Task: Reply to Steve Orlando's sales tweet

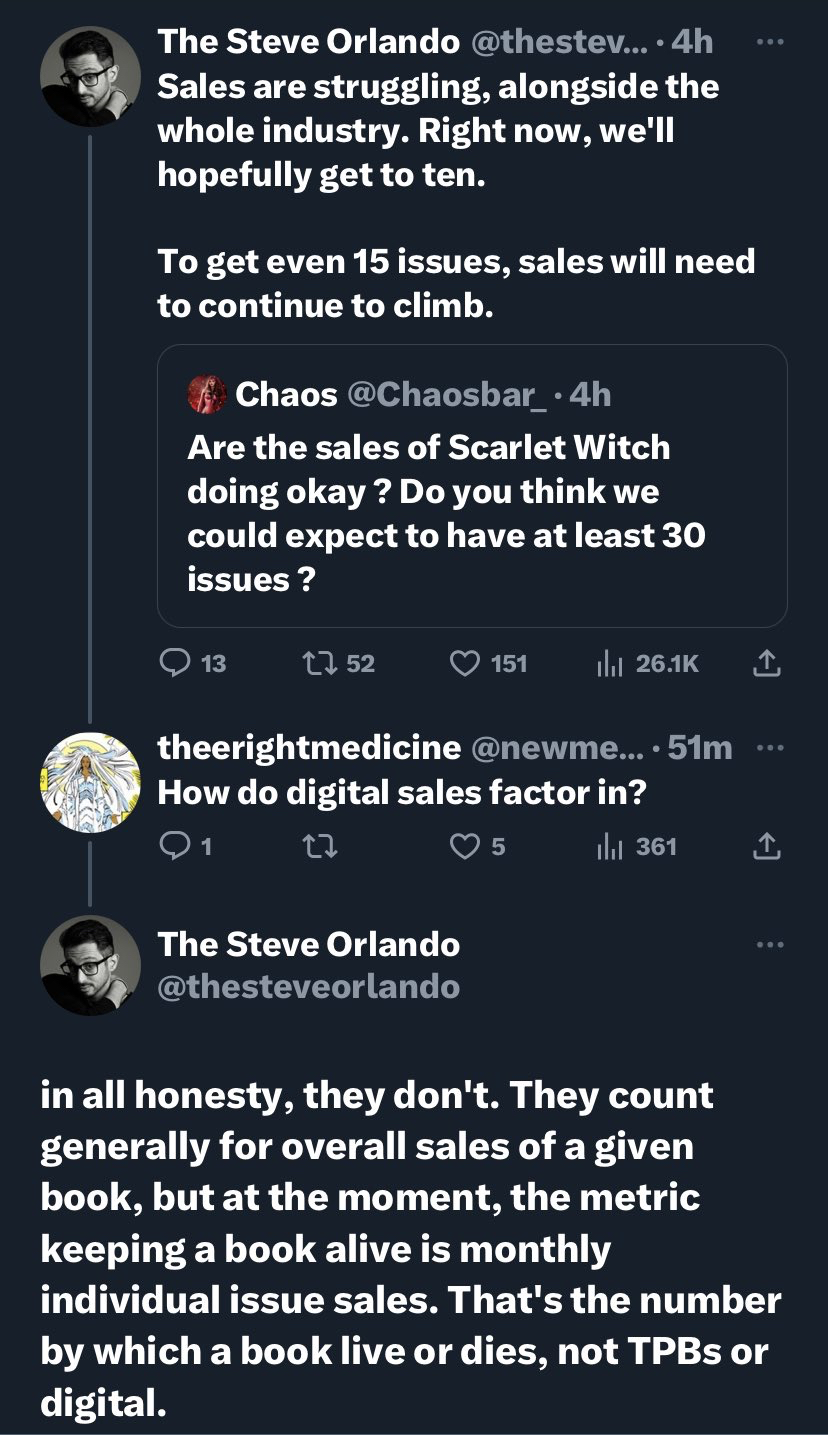Action: (x=175, y=662)
